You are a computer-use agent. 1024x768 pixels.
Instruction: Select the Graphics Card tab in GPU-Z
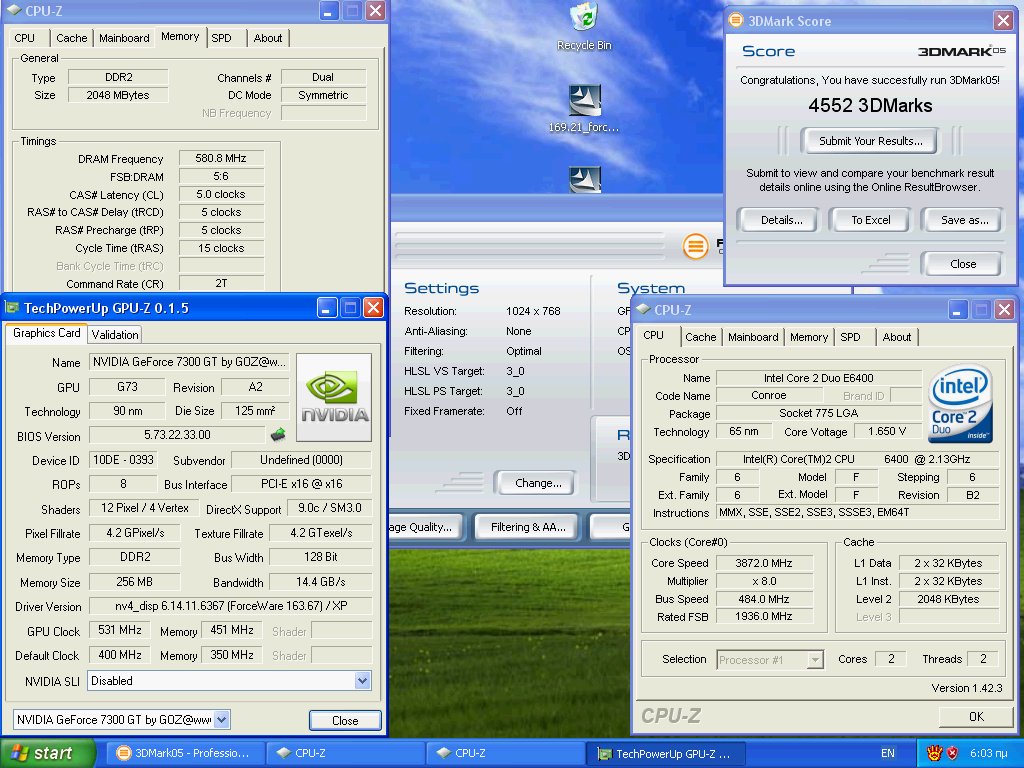pos(46,333)
